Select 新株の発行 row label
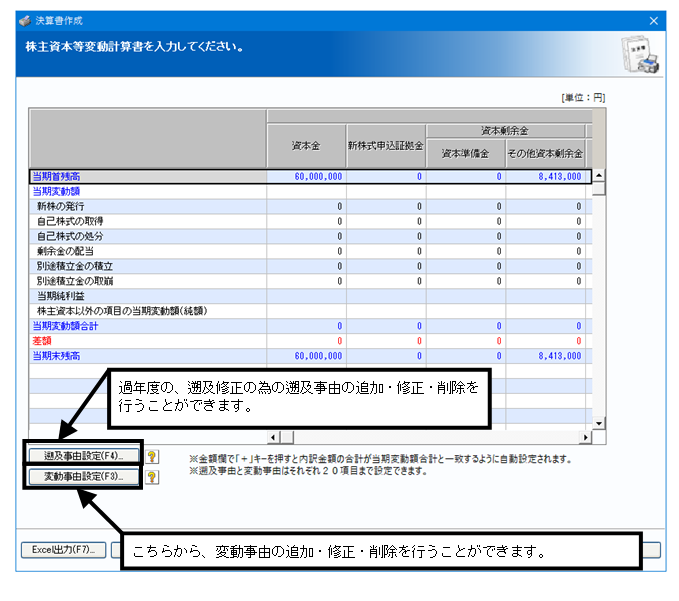This screenshot has width=679, height=601. pyautogui.click(x=148, y=207)
